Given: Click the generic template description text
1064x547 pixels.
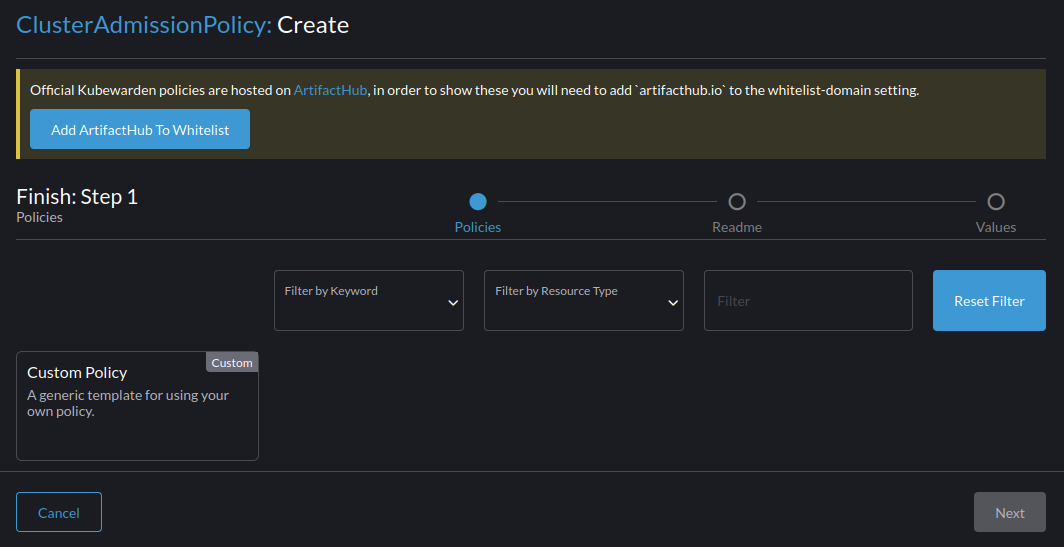Looking at the screenshot, I should [128, 403].
